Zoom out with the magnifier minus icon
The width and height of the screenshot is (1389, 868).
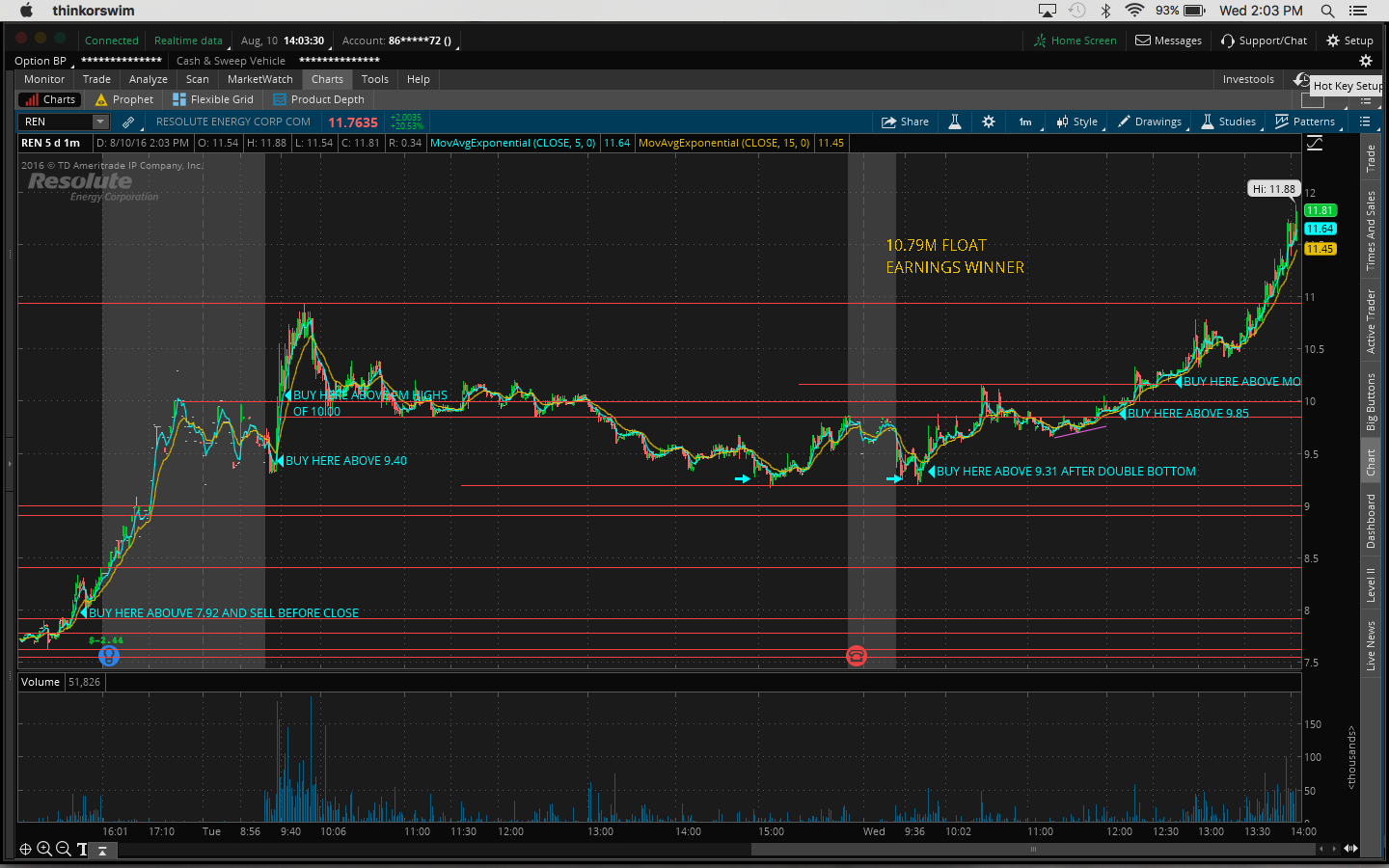click(x=63, y=849)
